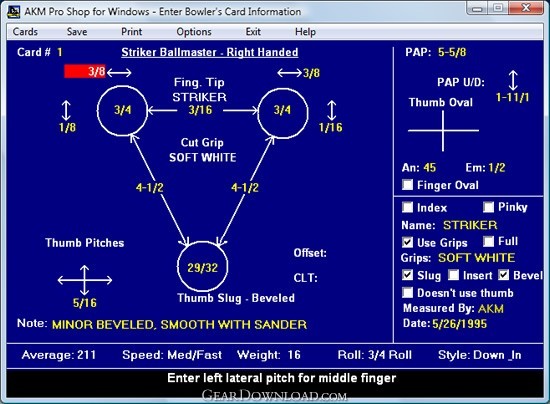Check the Doesn't use thumb box

coord(407,292)
